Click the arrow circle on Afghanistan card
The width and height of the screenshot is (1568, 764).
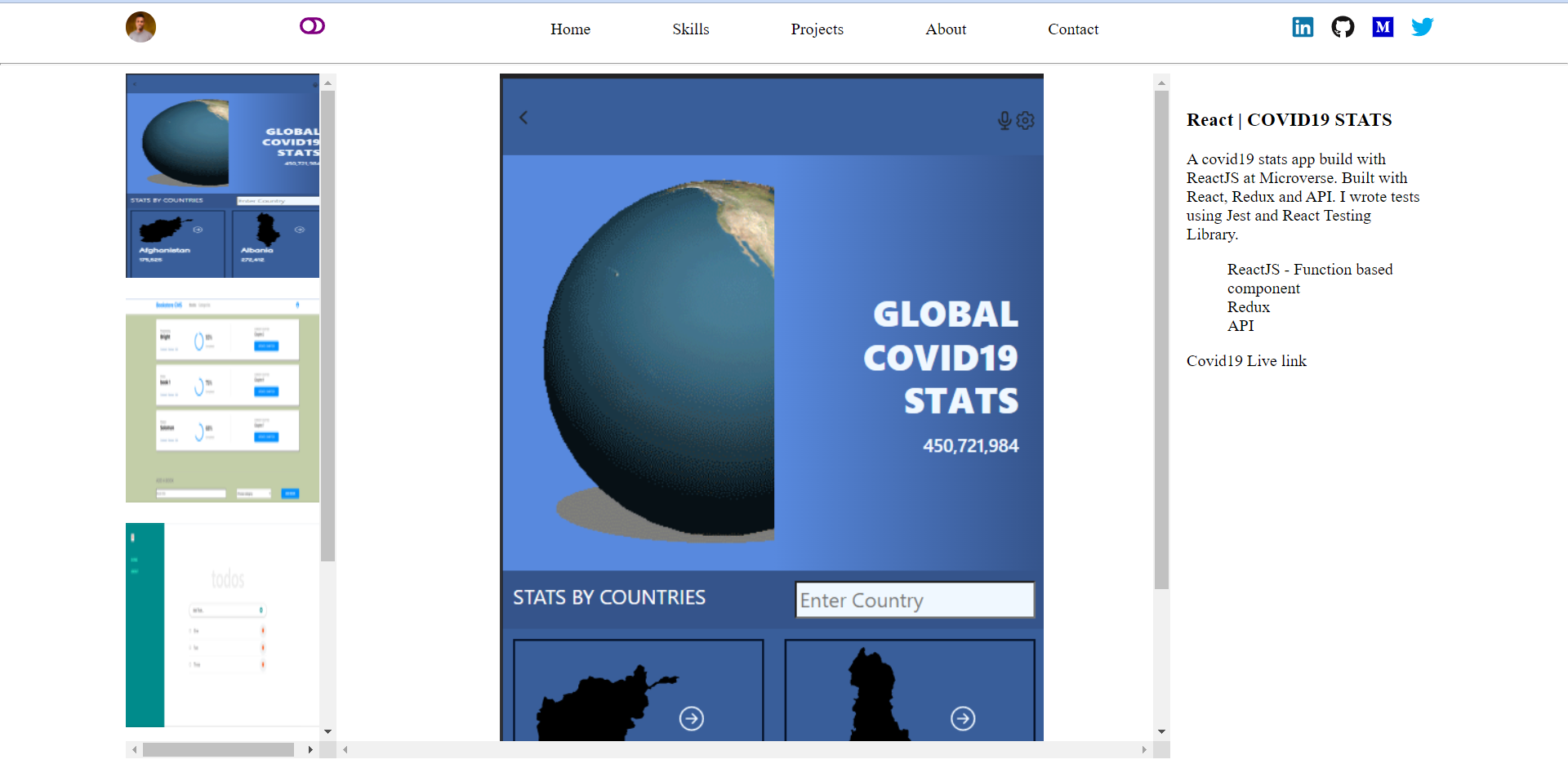pos(692,718)
